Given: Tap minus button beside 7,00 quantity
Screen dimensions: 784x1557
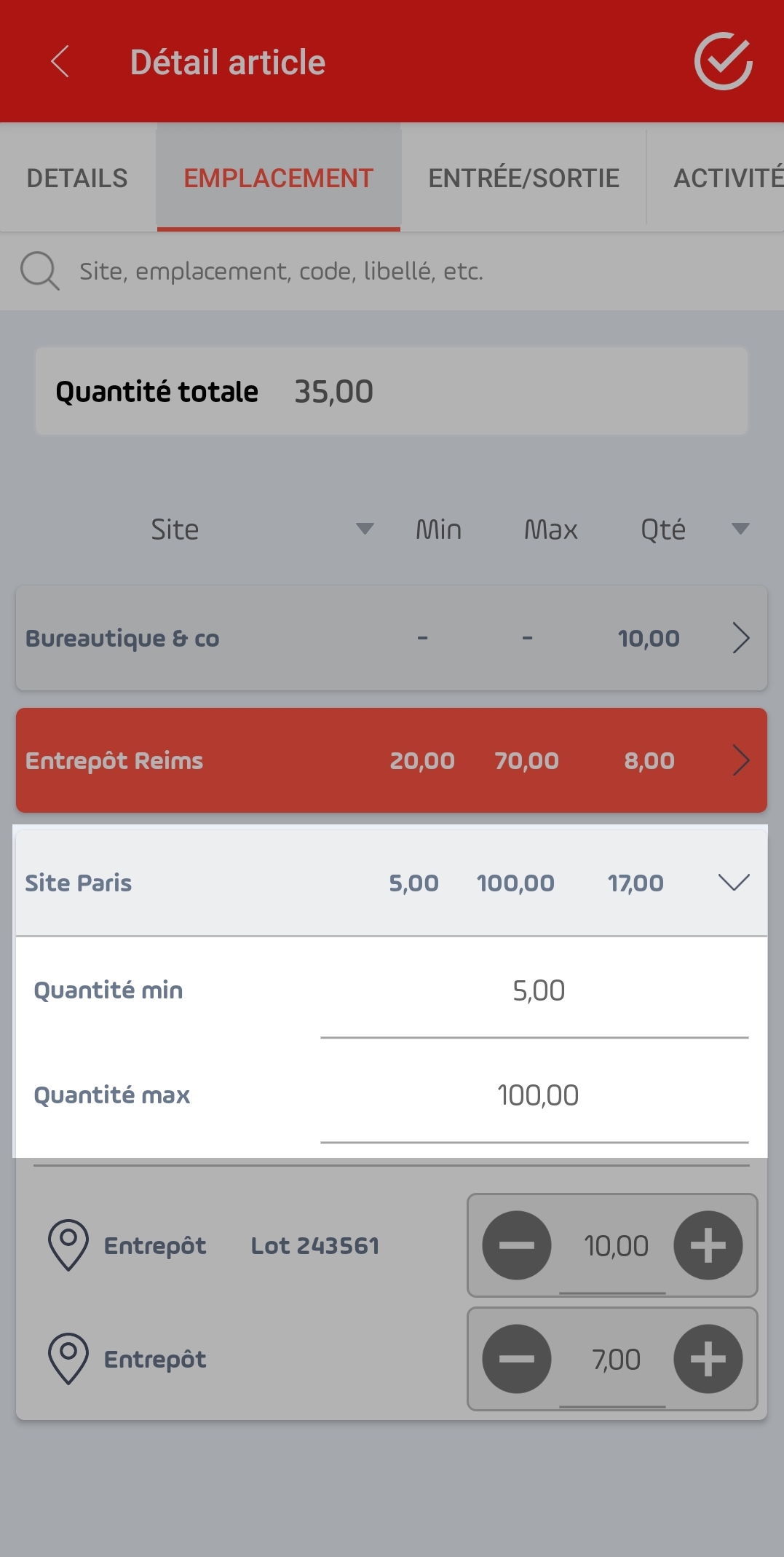Looking at the screenshot, I should click(517, 1359).
